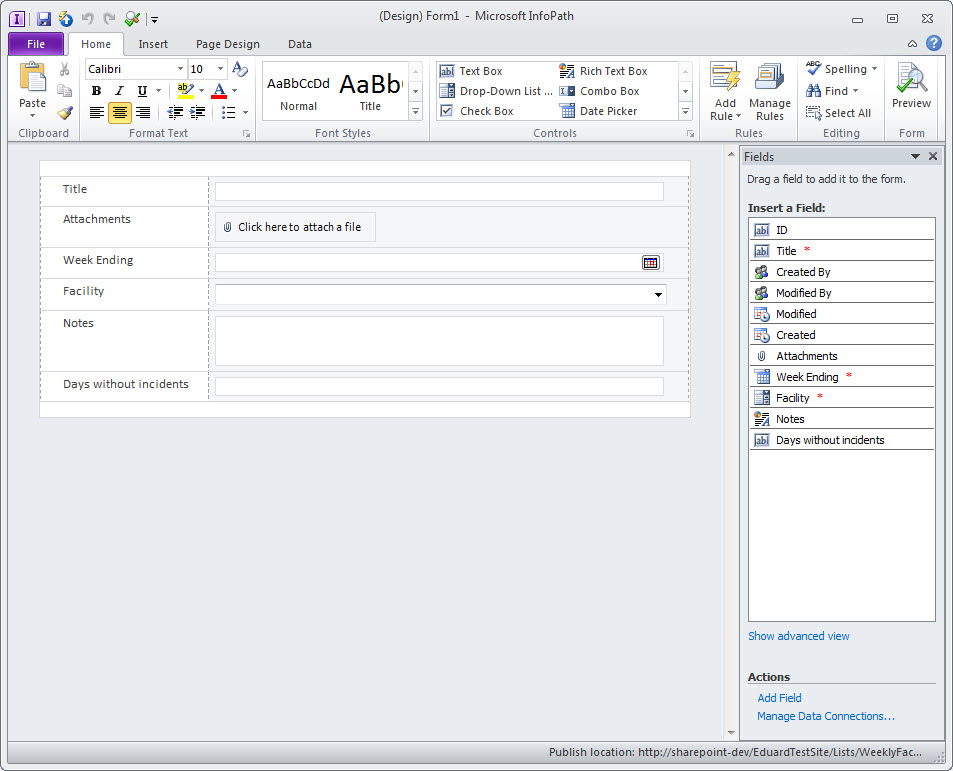Open the Customize Quick Access Toolbar arrow
This screenshot has height=771, width=953.
(x=154, y=20)
